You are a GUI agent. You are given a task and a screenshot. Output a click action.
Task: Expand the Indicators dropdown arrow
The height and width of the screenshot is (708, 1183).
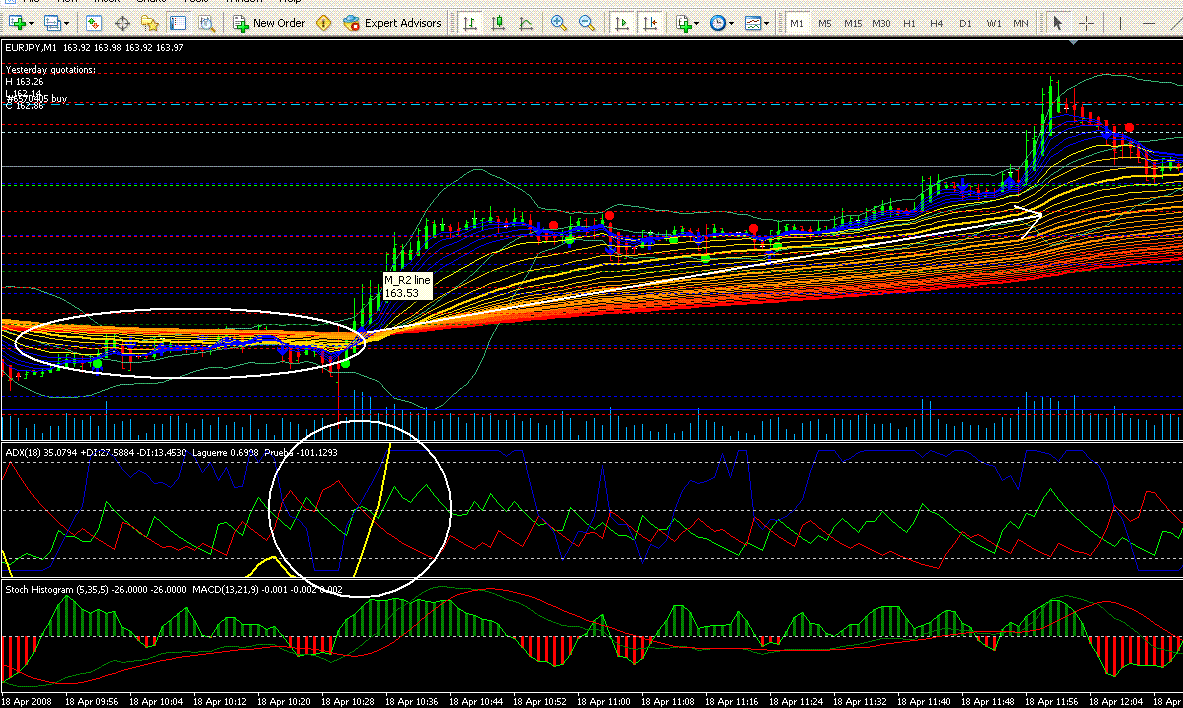click(696, 23)
